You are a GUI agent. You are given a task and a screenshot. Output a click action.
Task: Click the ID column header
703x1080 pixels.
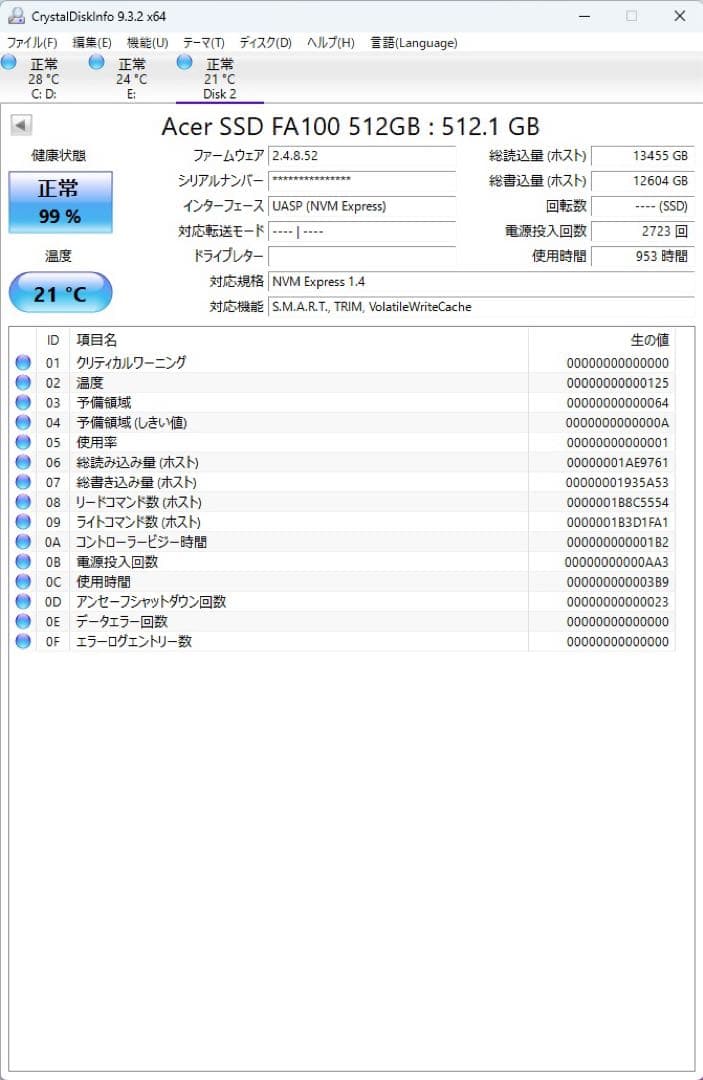[x=53, y=340]
